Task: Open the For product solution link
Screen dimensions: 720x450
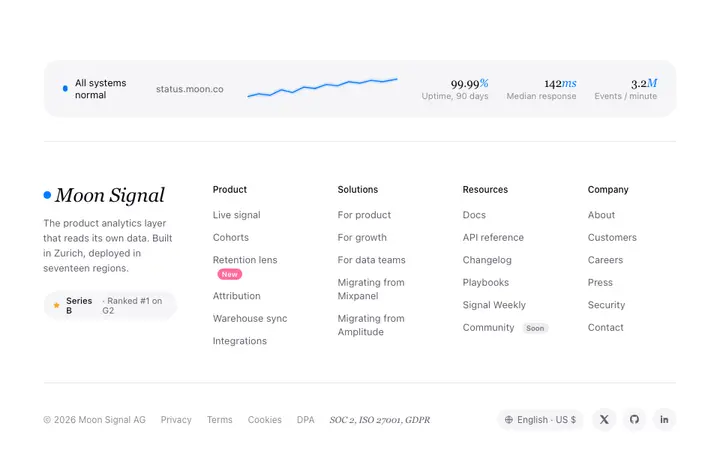Action: [364, 215]
